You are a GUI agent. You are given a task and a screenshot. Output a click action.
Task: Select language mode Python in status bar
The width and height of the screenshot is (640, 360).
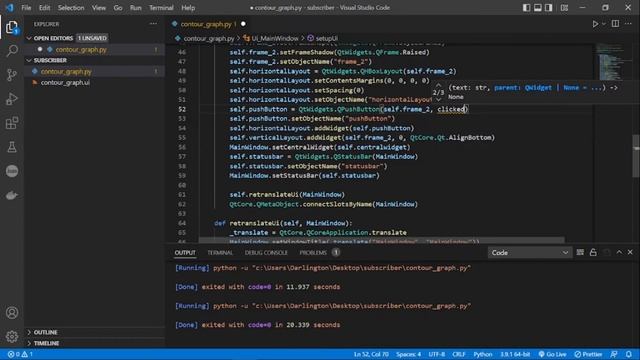point(482,354)
